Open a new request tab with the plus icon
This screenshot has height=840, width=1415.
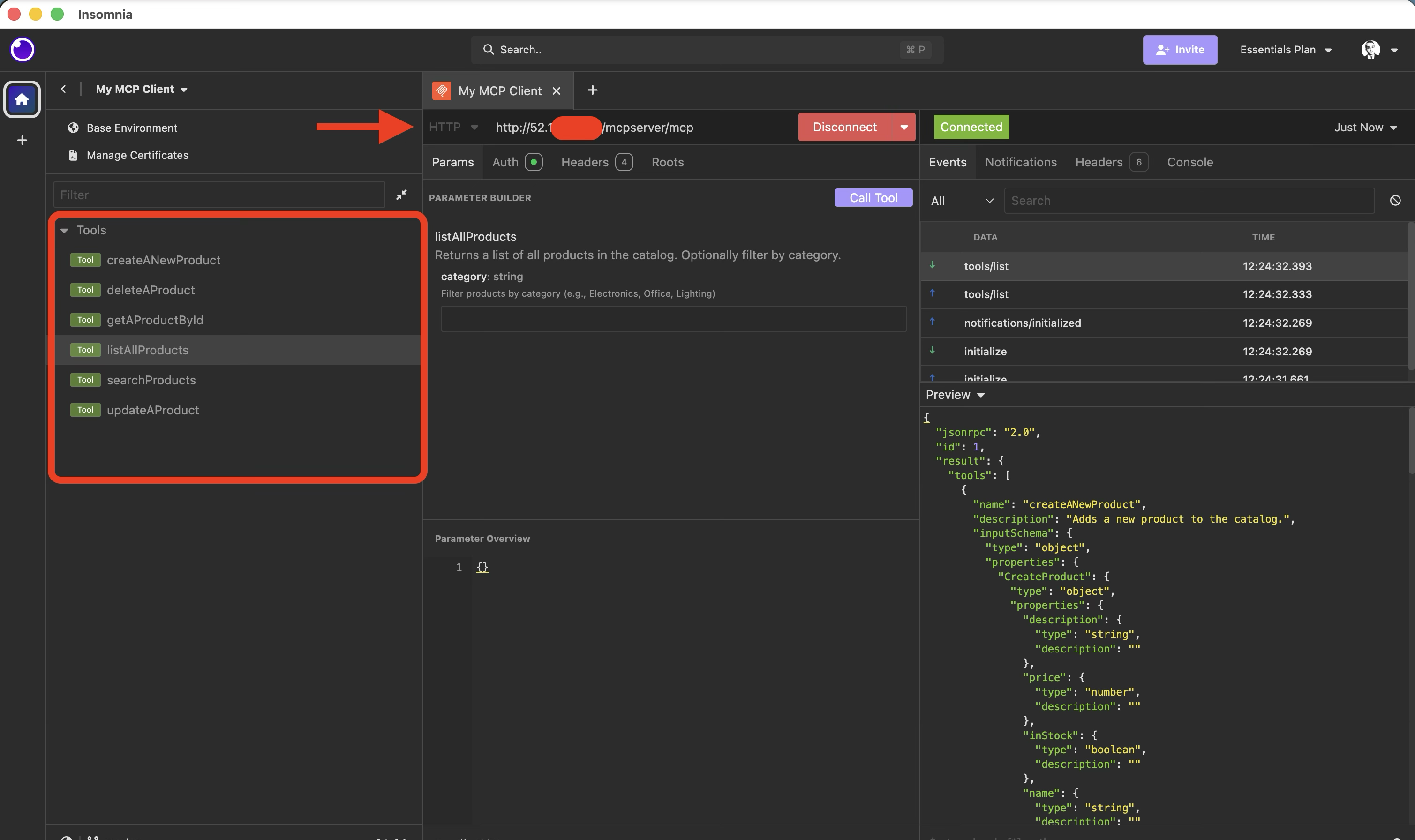point(592,90)
